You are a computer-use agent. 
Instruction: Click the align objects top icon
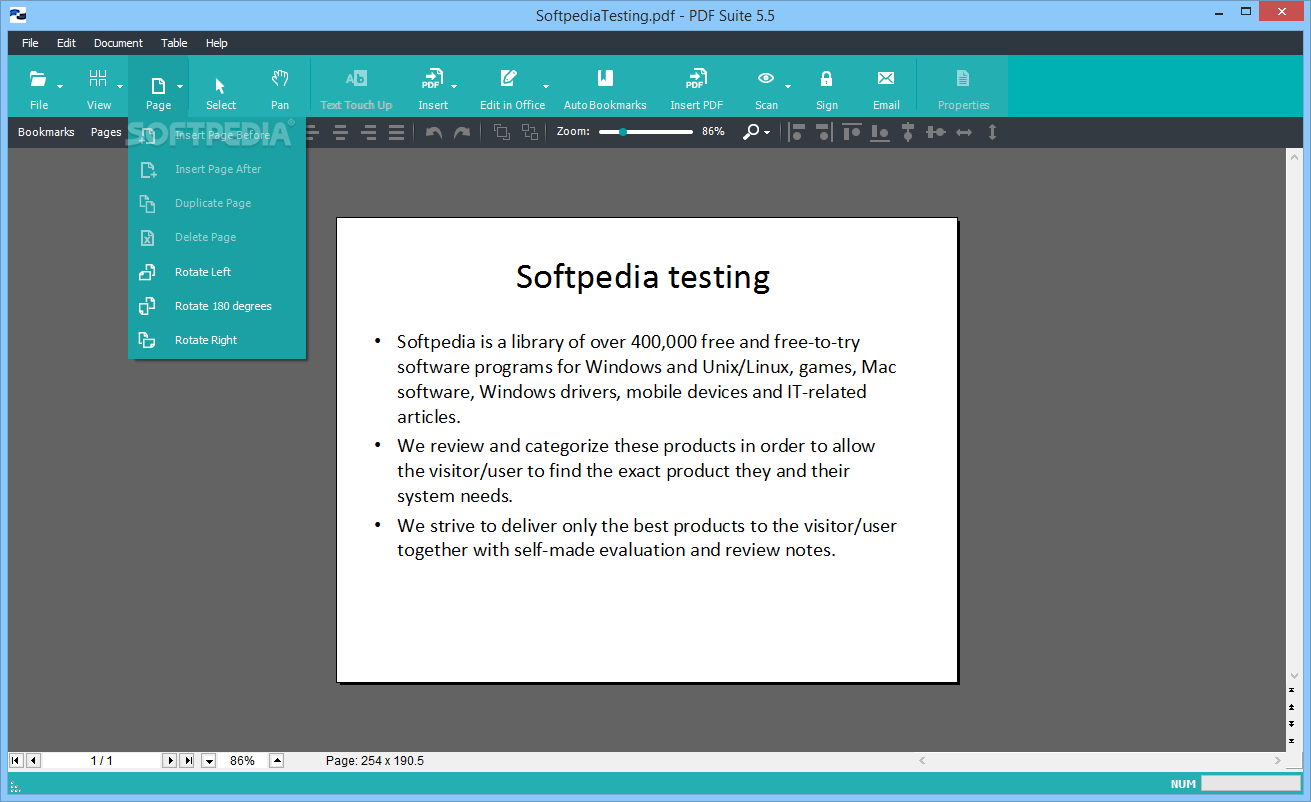pyautogui.click(x=852, y=132)
